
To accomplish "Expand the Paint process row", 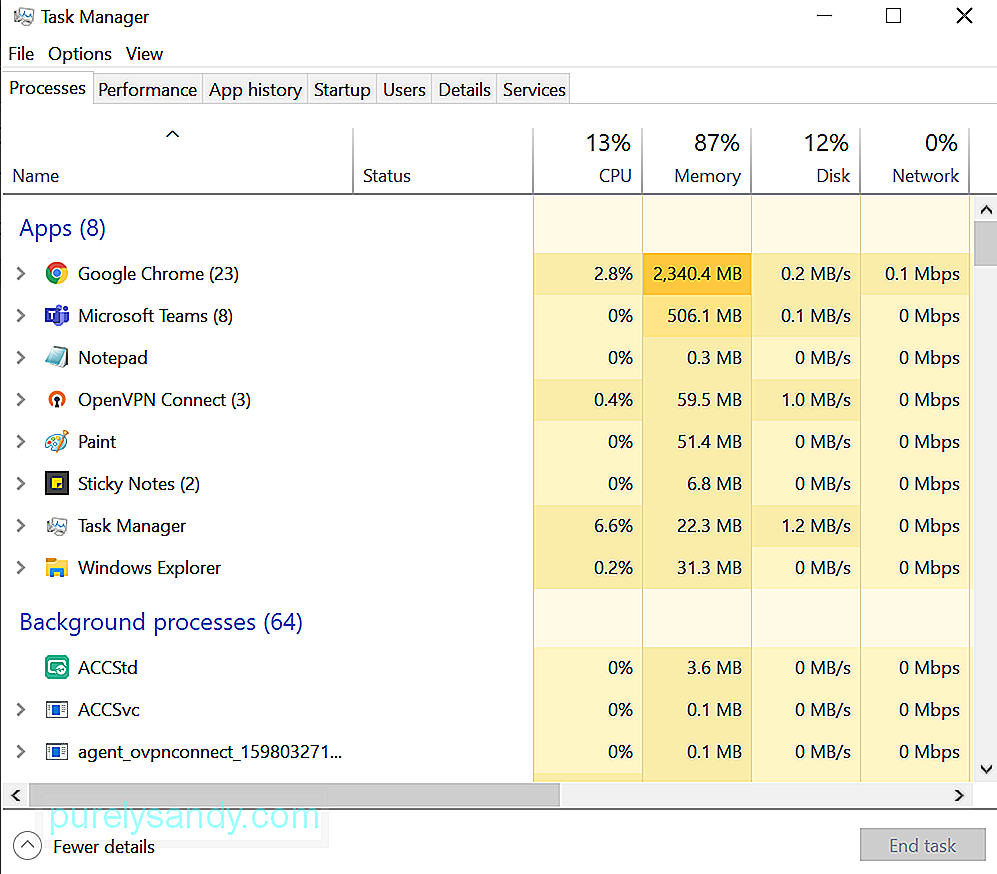I will [x=21, y=442].
